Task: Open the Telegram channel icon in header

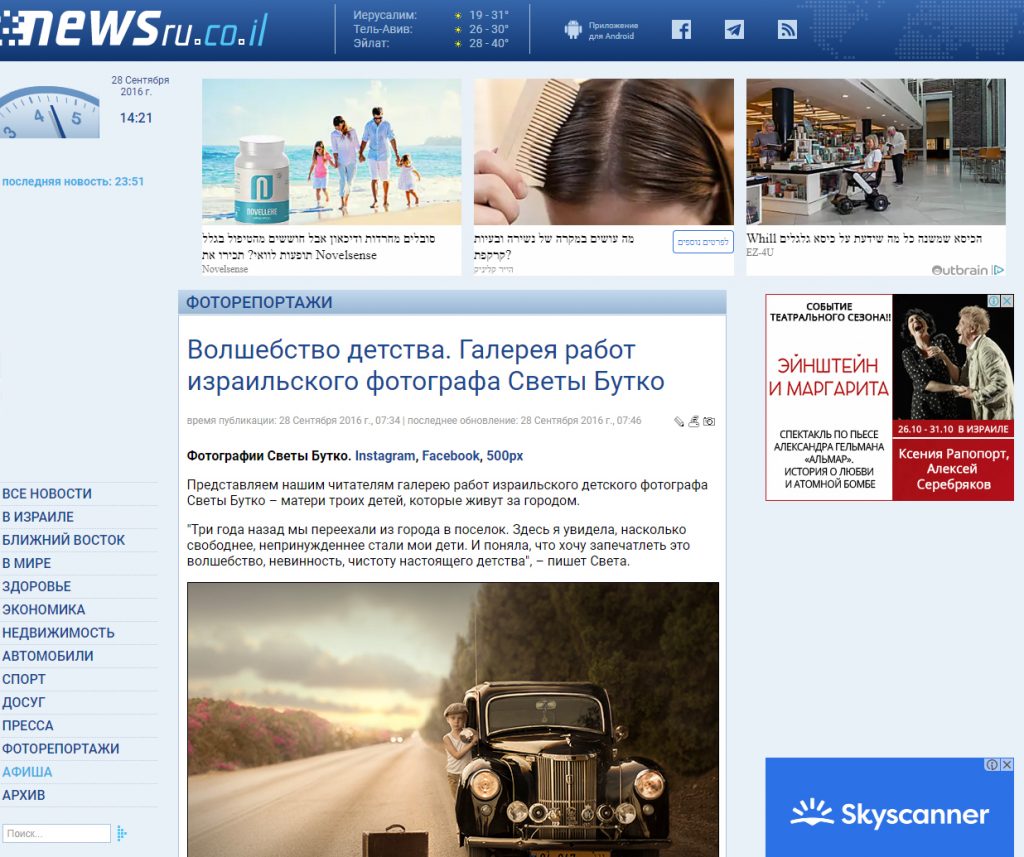Action: tap(734, 30)
